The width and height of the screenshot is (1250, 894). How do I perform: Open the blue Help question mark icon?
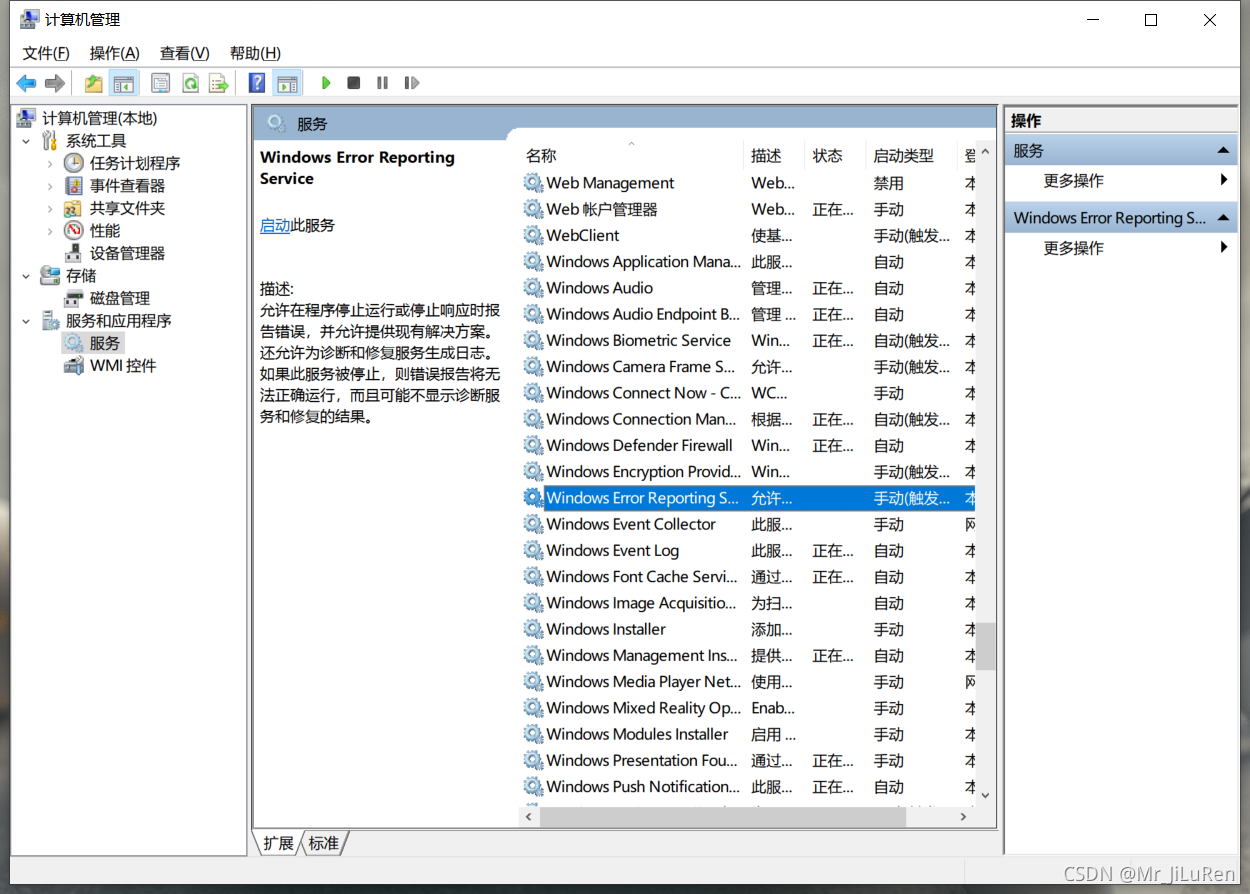coord(257,83)
